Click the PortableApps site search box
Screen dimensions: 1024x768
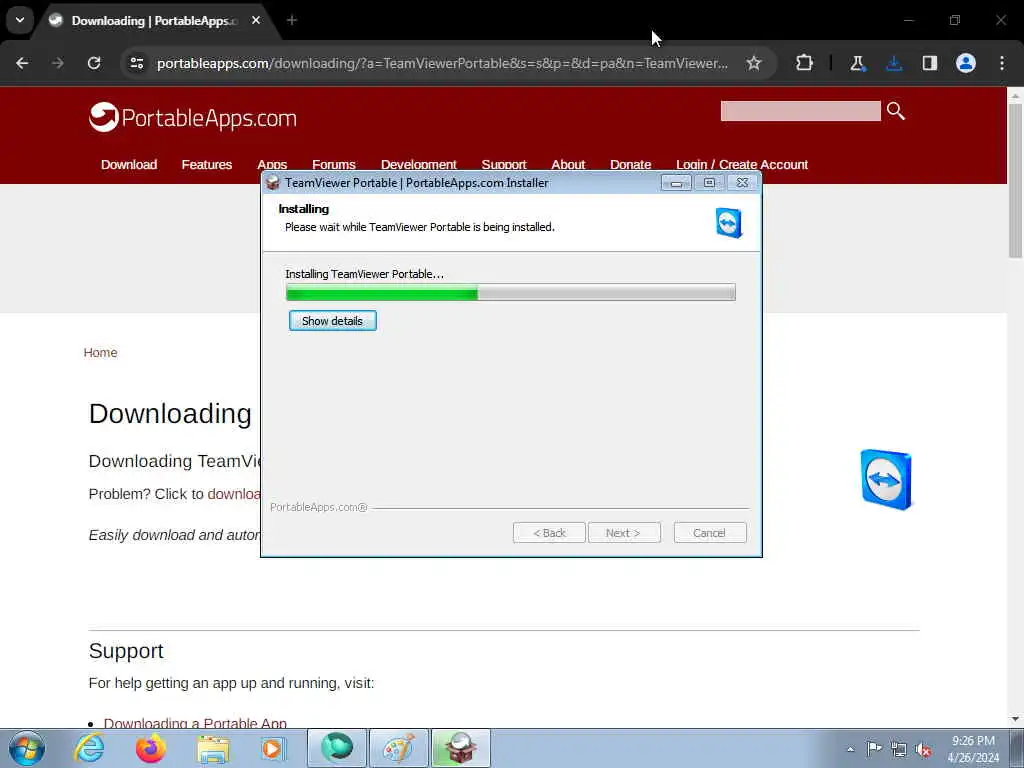coord(801,111)
